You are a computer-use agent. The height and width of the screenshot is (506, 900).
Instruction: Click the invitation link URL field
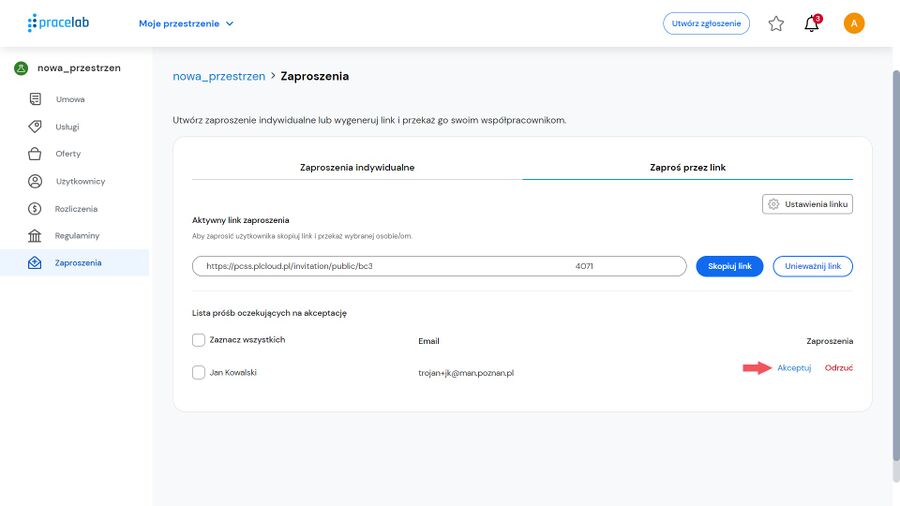click(439, 266)
